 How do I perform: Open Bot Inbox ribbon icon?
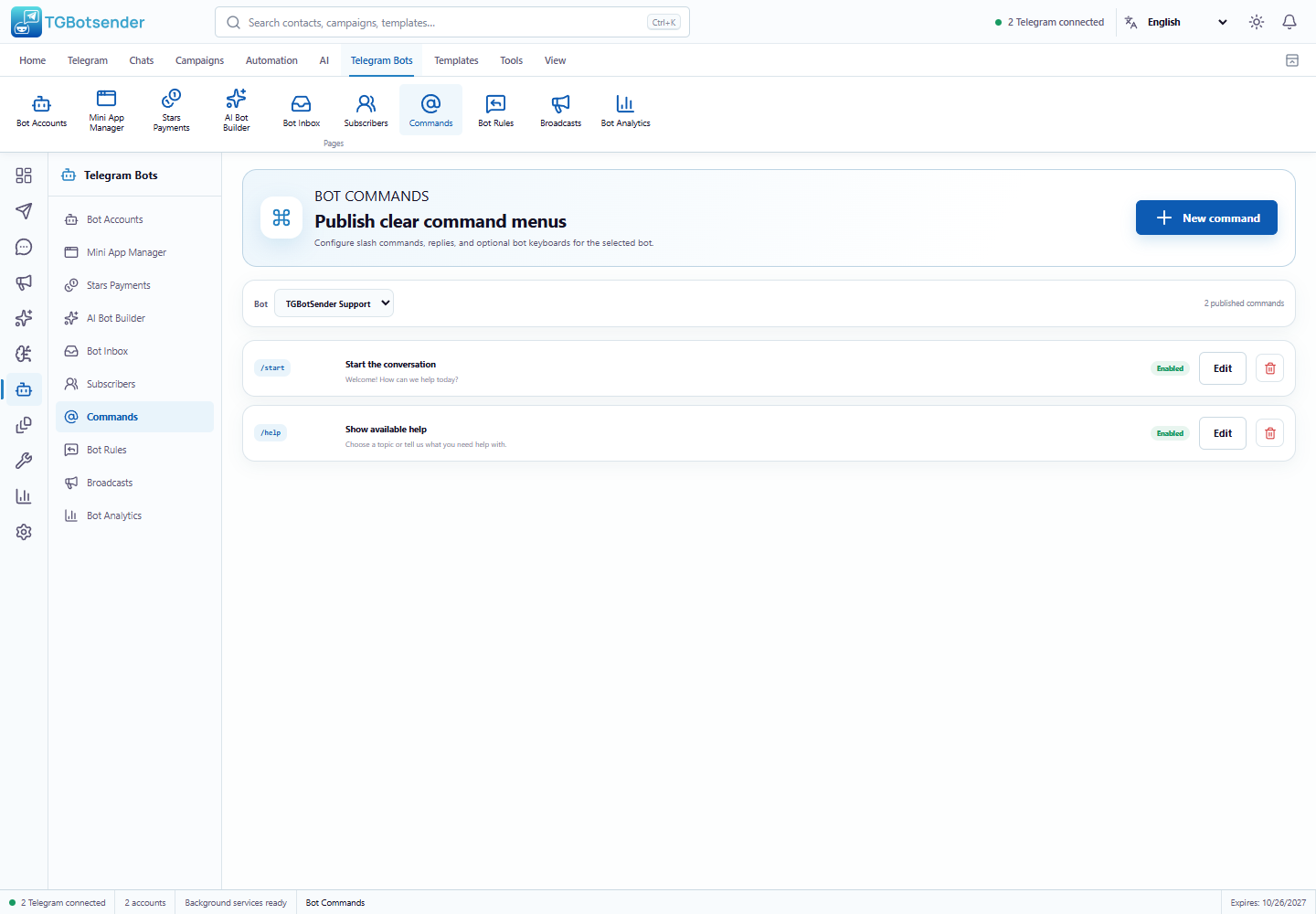[x=302, y=110]
